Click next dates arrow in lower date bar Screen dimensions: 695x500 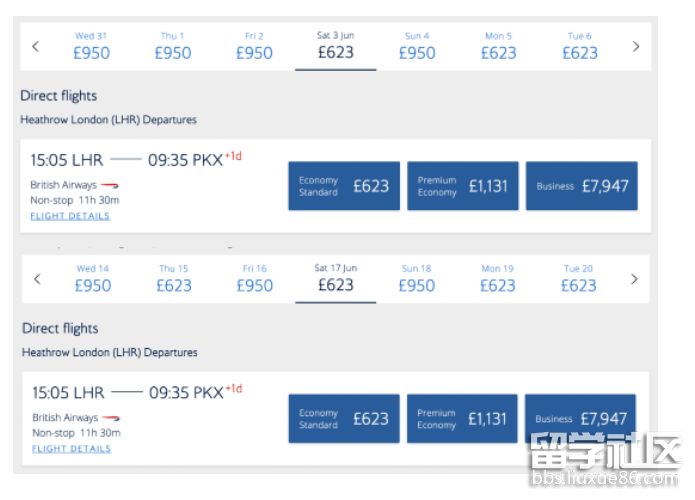[634, 279]
